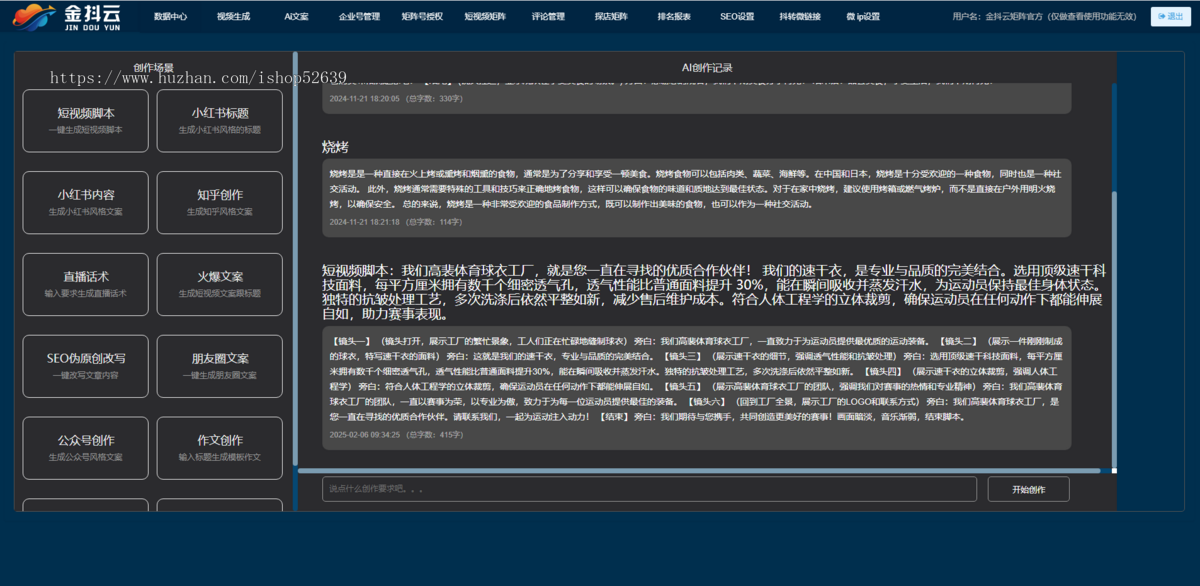This screenshot has width=1200, height=586.
Task: Open the 评论管理 menu
Action: (548, 17)
